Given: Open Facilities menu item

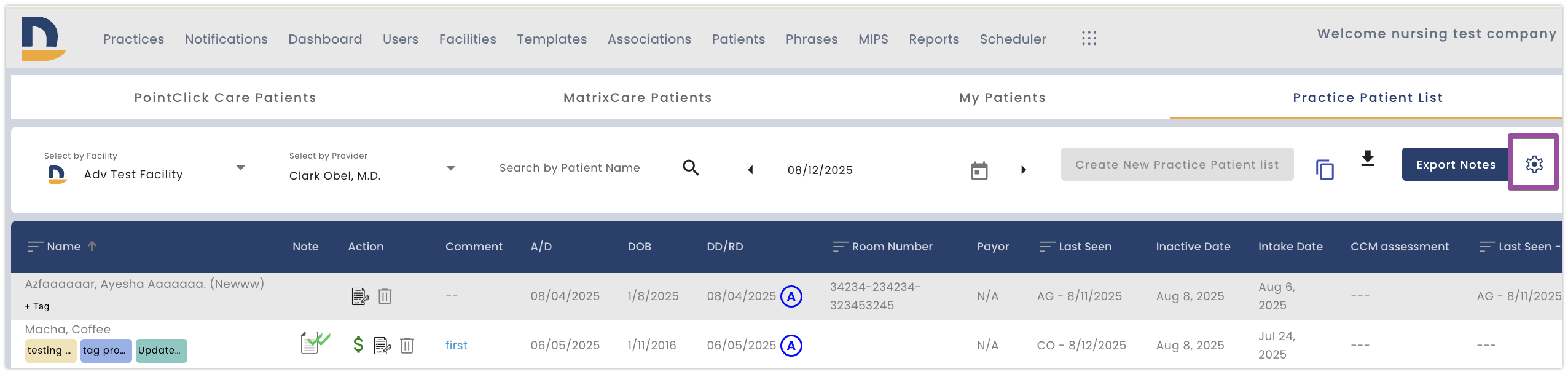Looking at the screenshot, I should (468, 39).
